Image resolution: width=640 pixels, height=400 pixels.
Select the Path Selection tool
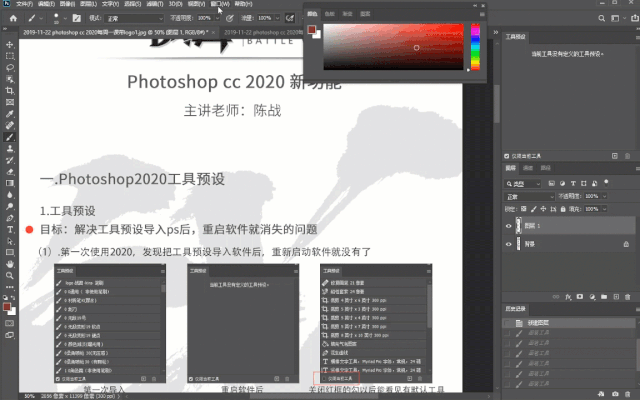pyautogui.click(x=10, y=241)
